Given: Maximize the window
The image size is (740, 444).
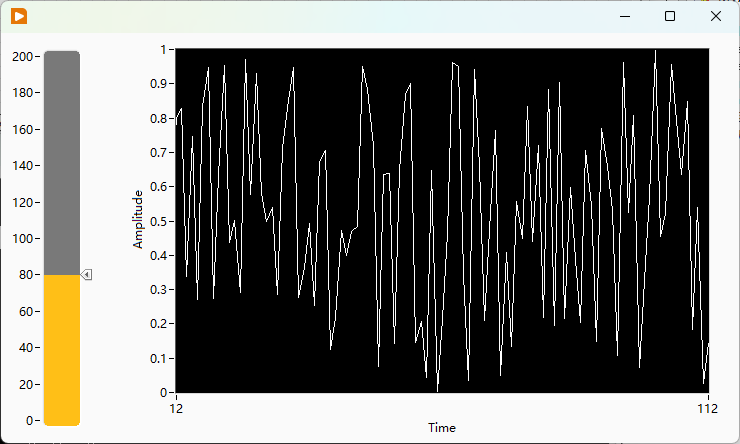Looking at the screenshot, I should [x=670, y=17].
